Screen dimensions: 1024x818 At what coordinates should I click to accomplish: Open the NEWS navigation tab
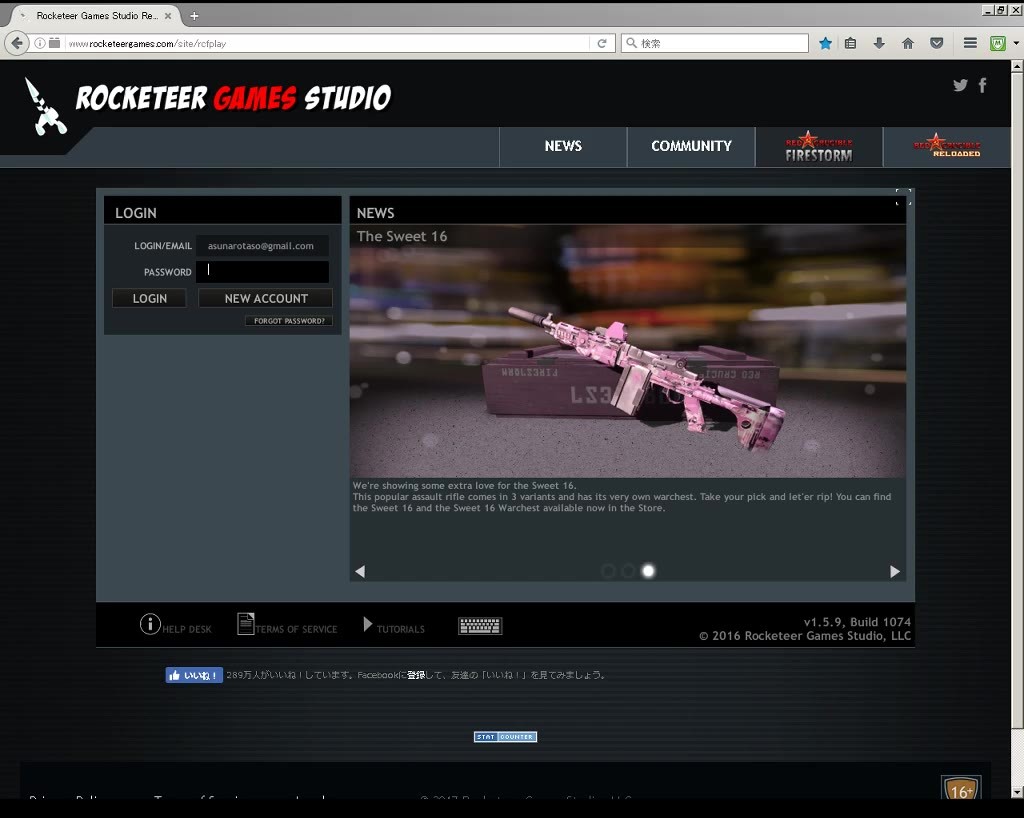point(563,146)
